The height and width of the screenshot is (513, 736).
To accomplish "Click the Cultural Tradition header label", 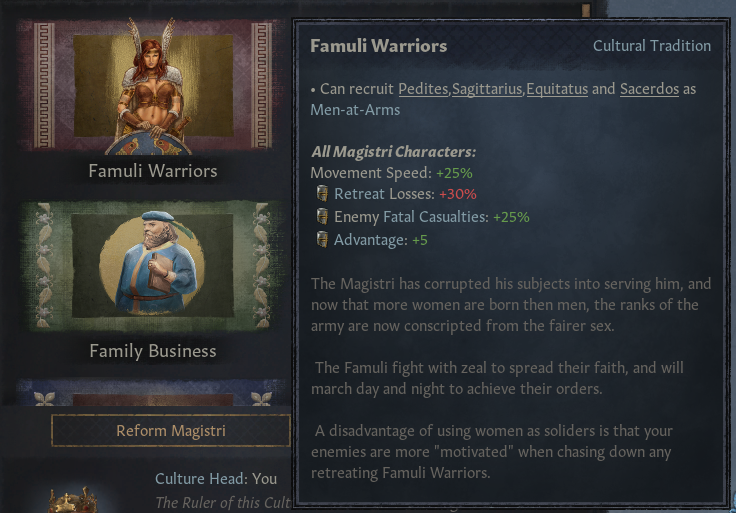I will click(x=652, y=46).
